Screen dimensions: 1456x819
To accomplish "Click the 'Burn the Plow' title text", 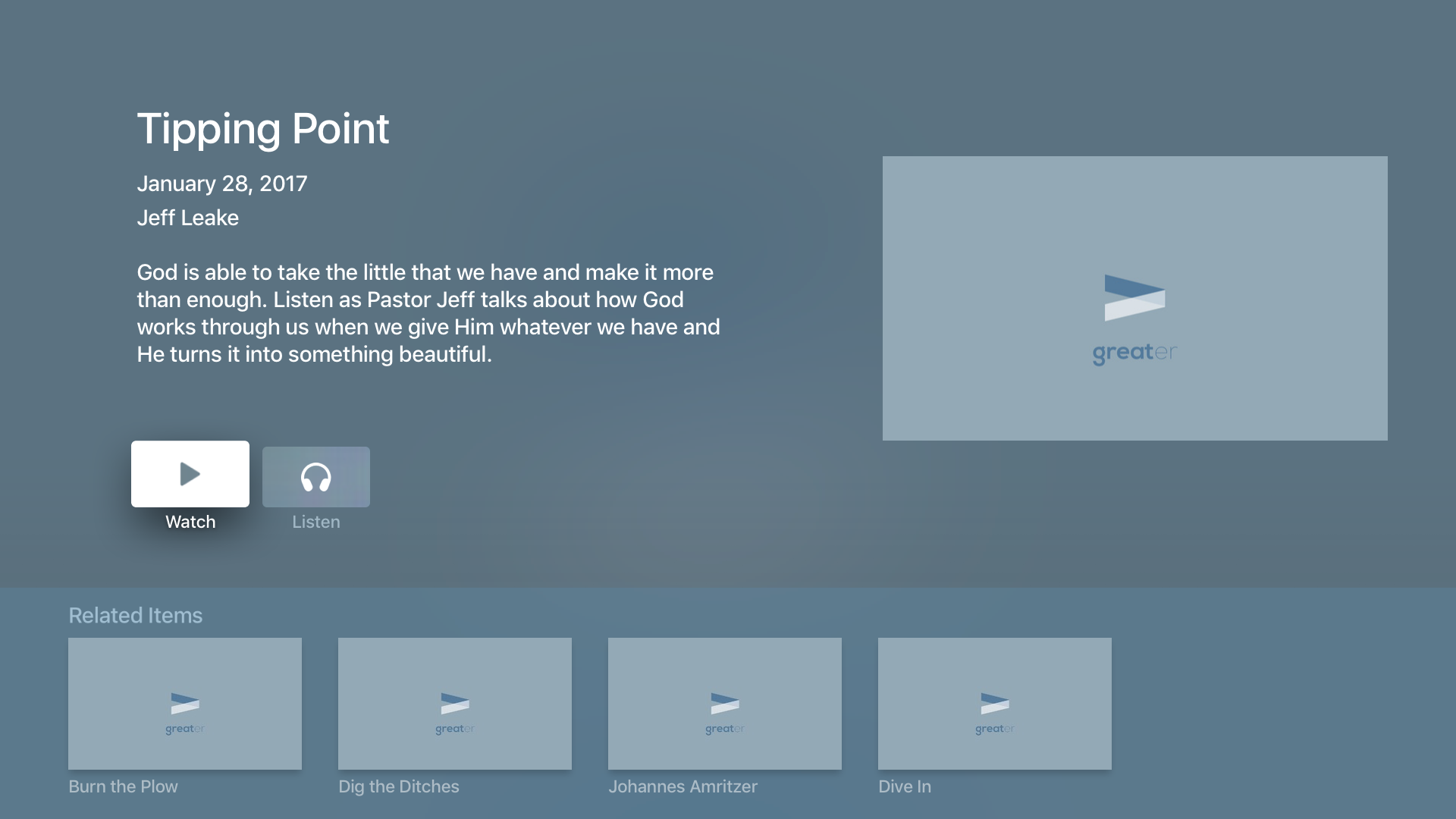I will tap(124, 786).
